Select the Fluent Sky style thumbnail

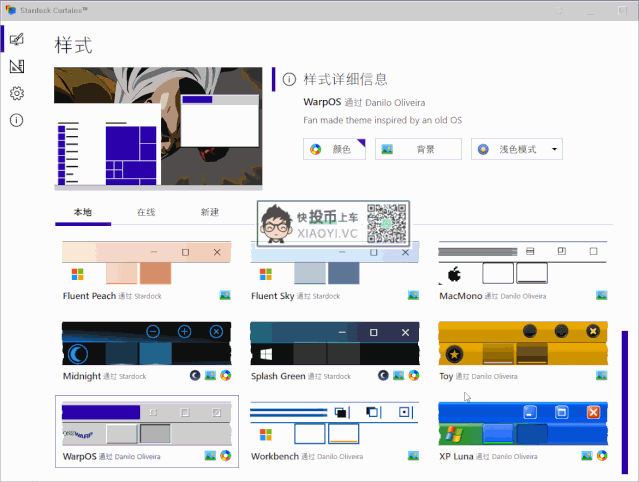(x=335, y=263)
